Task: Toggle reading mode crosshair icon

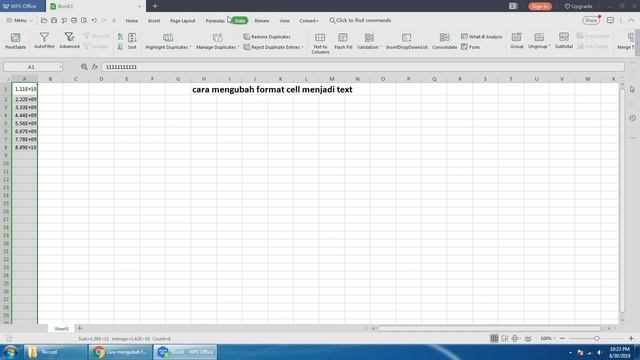Action: tap(516, 338)
